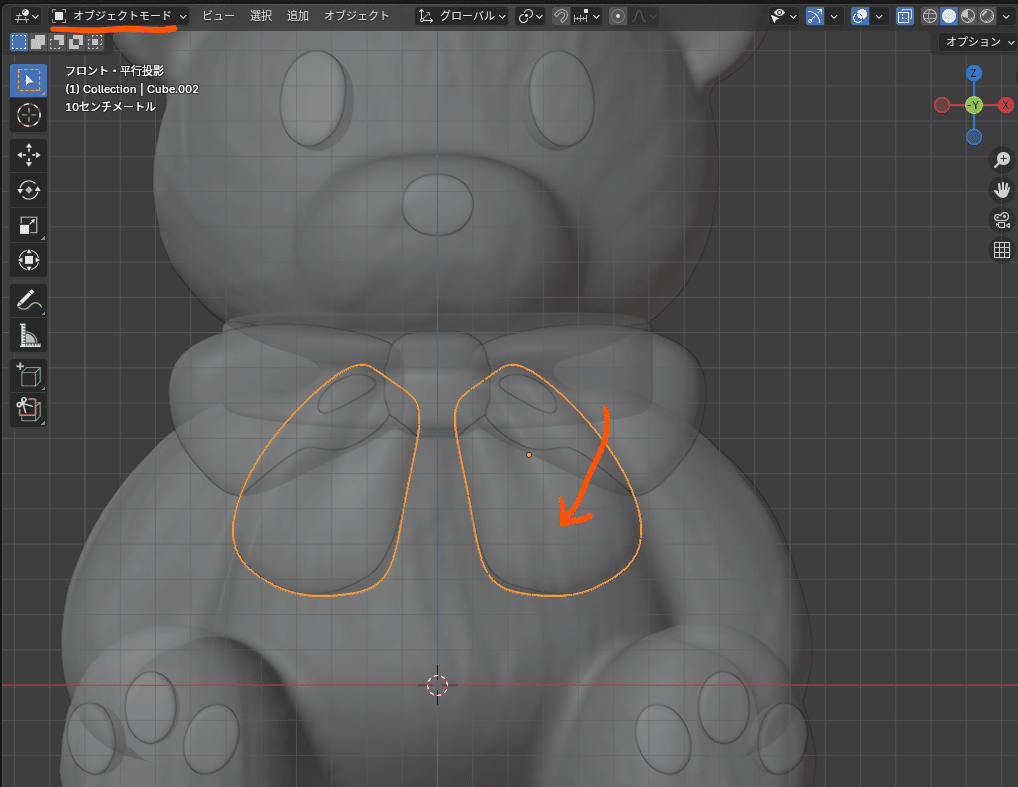This screenshot has height=787, width=1018.
Task: Click the negative X axis gizmo circle
Action: [941, 105]
